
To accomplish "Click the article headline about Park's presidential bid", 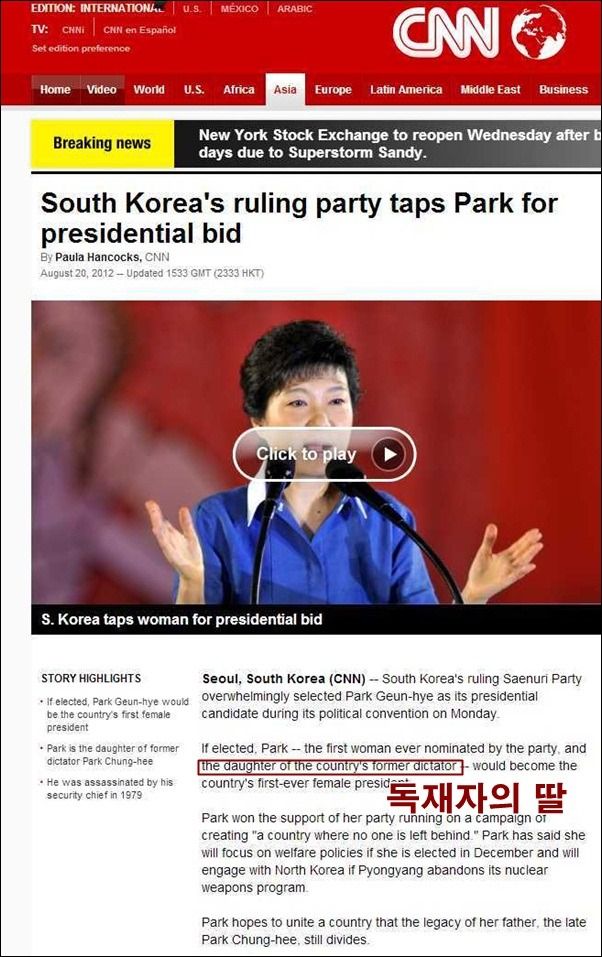I will pos(299,218).
